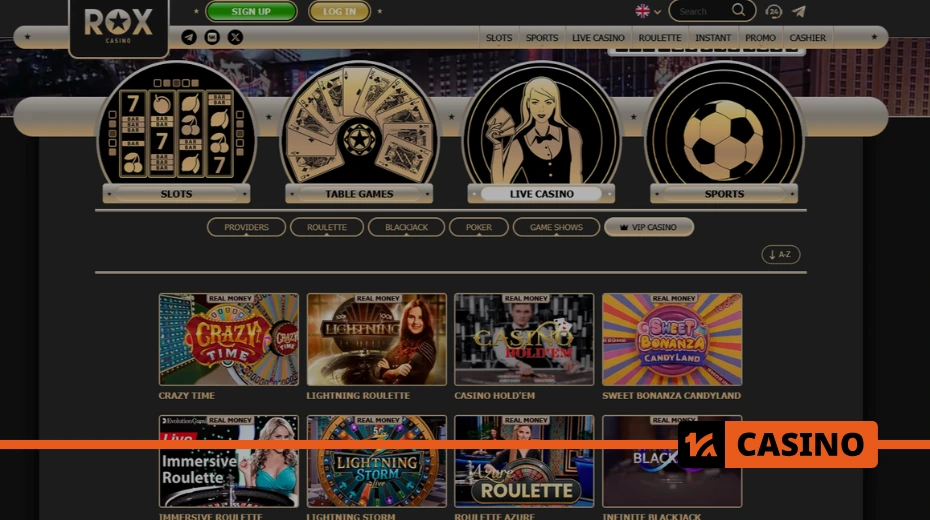Open the INSTANT menu item
Screen dimensions: 930x520
click(x=713, y=37)
